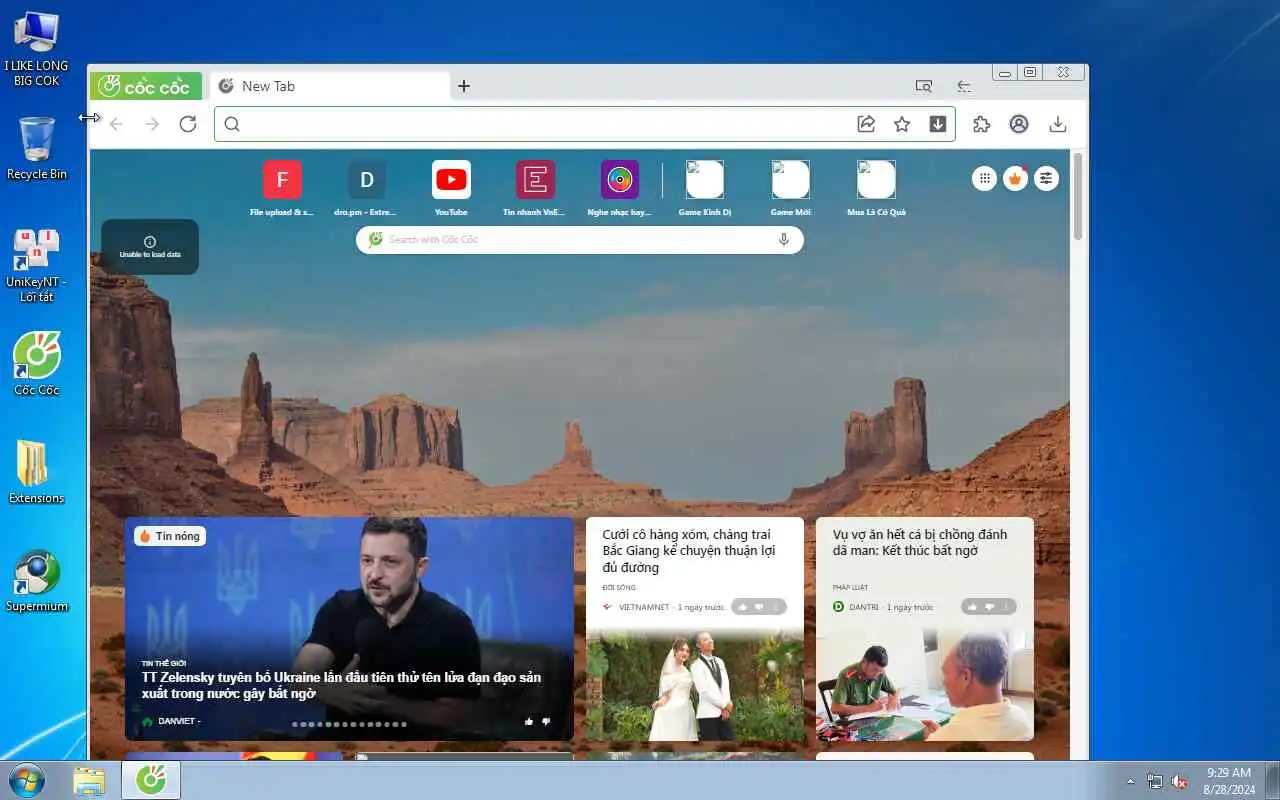Like the DANTRI article
Image resolution: width=1280 pixels, height=800 pixels.
(973, 607)
